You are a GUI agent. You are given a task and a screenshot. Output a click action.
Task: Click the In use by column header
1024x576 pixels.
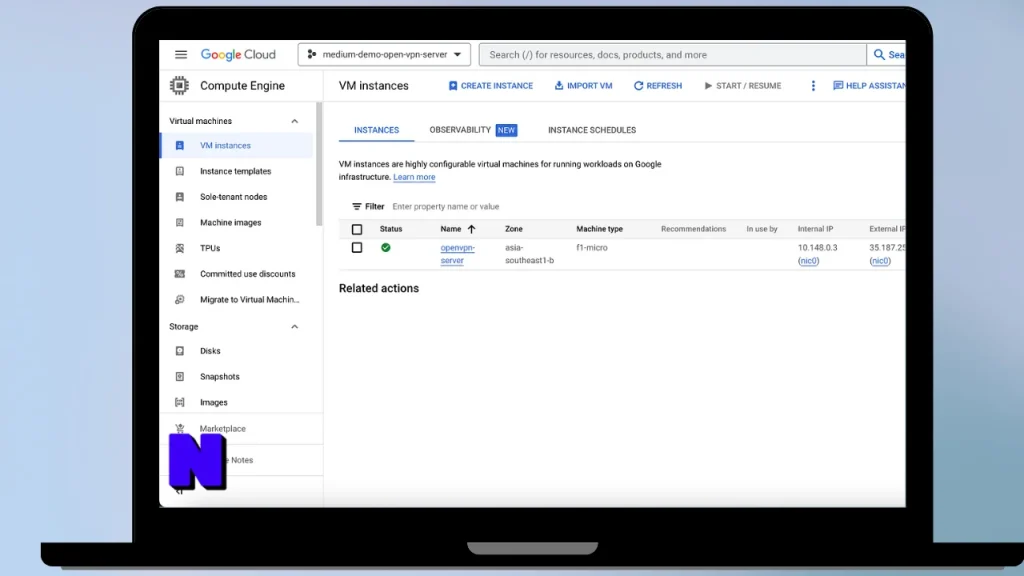coord(762,229)
